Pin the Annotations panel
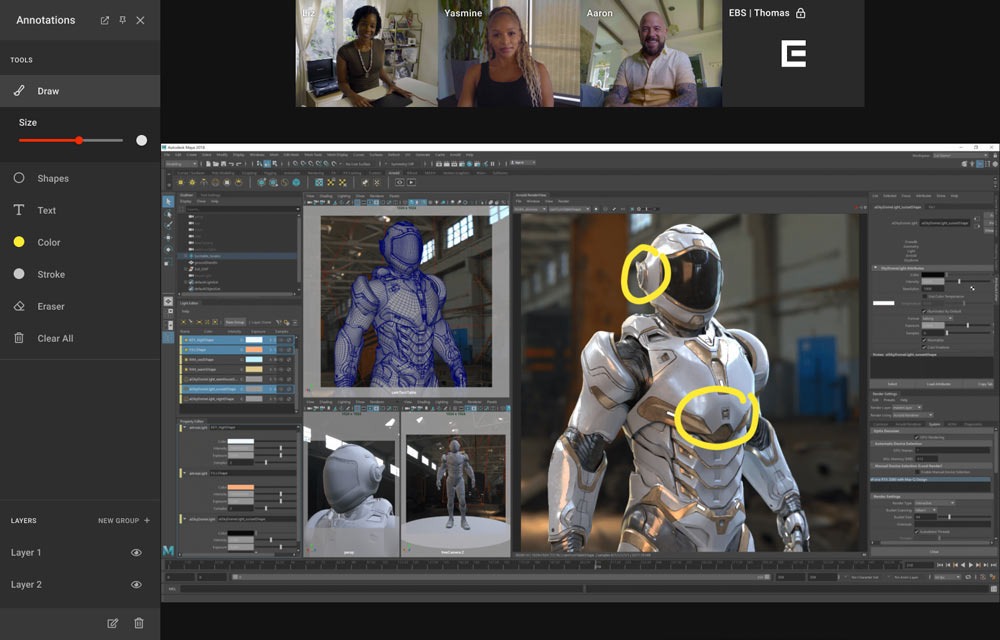 pos(122,20)
